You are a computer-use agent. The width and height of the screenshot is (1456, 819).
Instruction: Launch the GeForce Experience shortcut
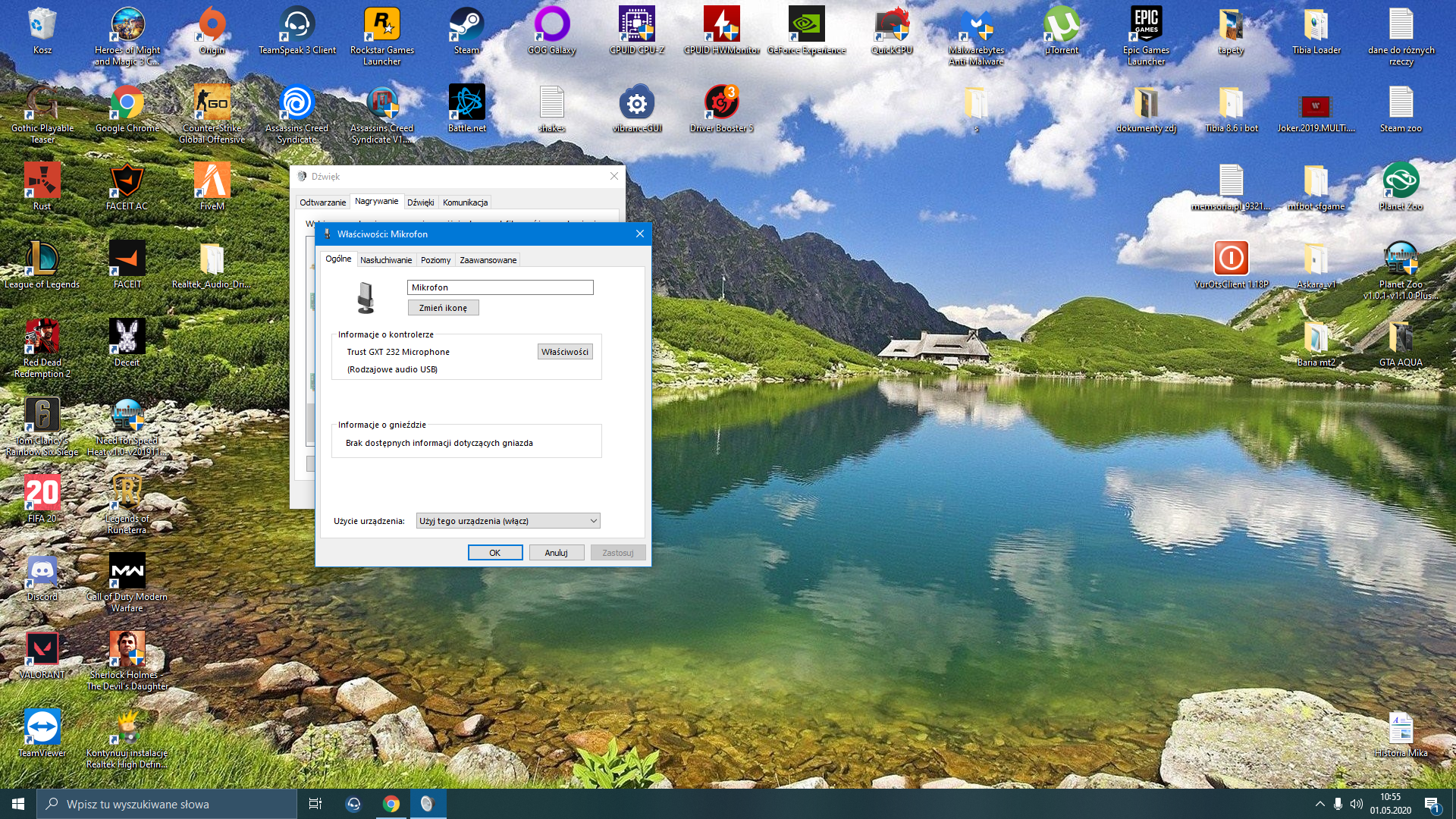click(806, 27)
